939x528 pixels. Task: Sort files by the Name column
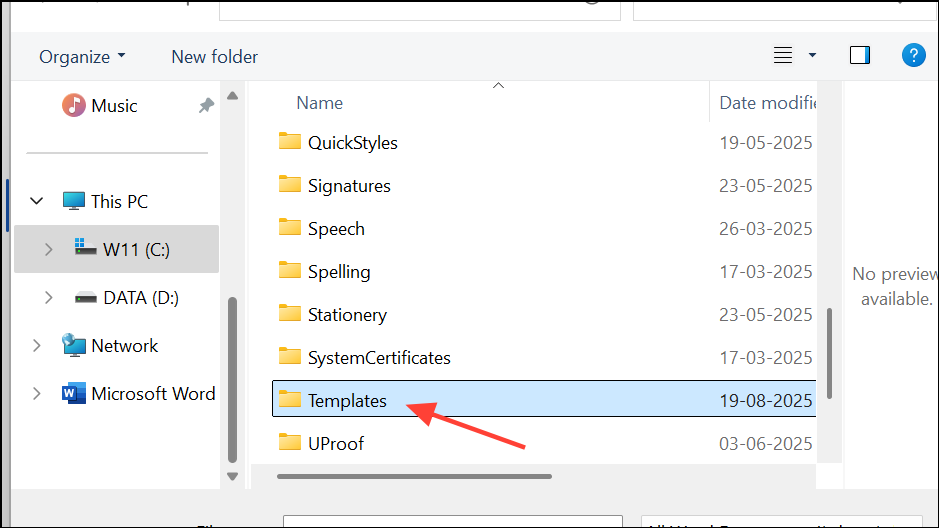coord(320,103)
